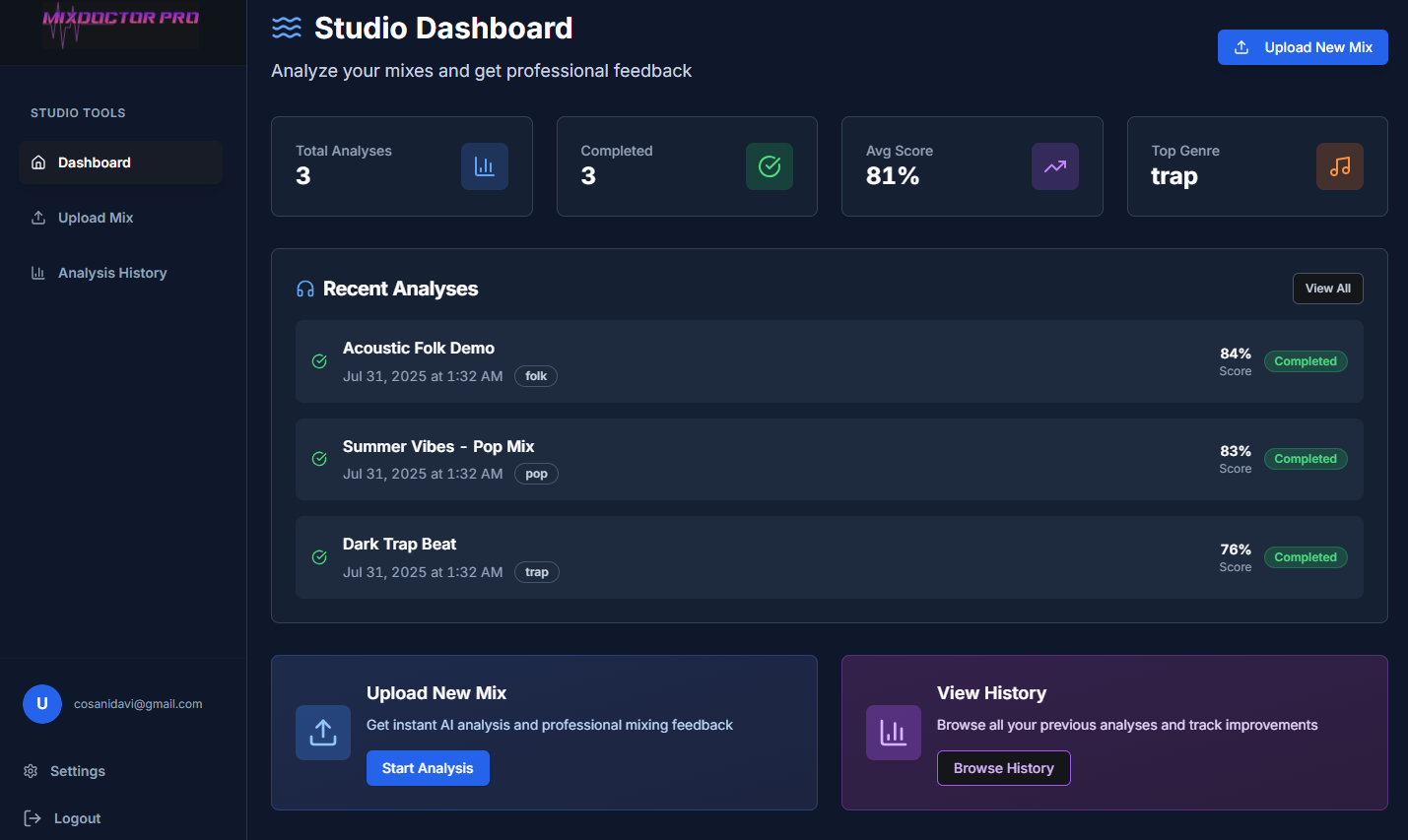Click the chart icon next to Analysis History
The image size is (1408, 840).
(38, 273)
